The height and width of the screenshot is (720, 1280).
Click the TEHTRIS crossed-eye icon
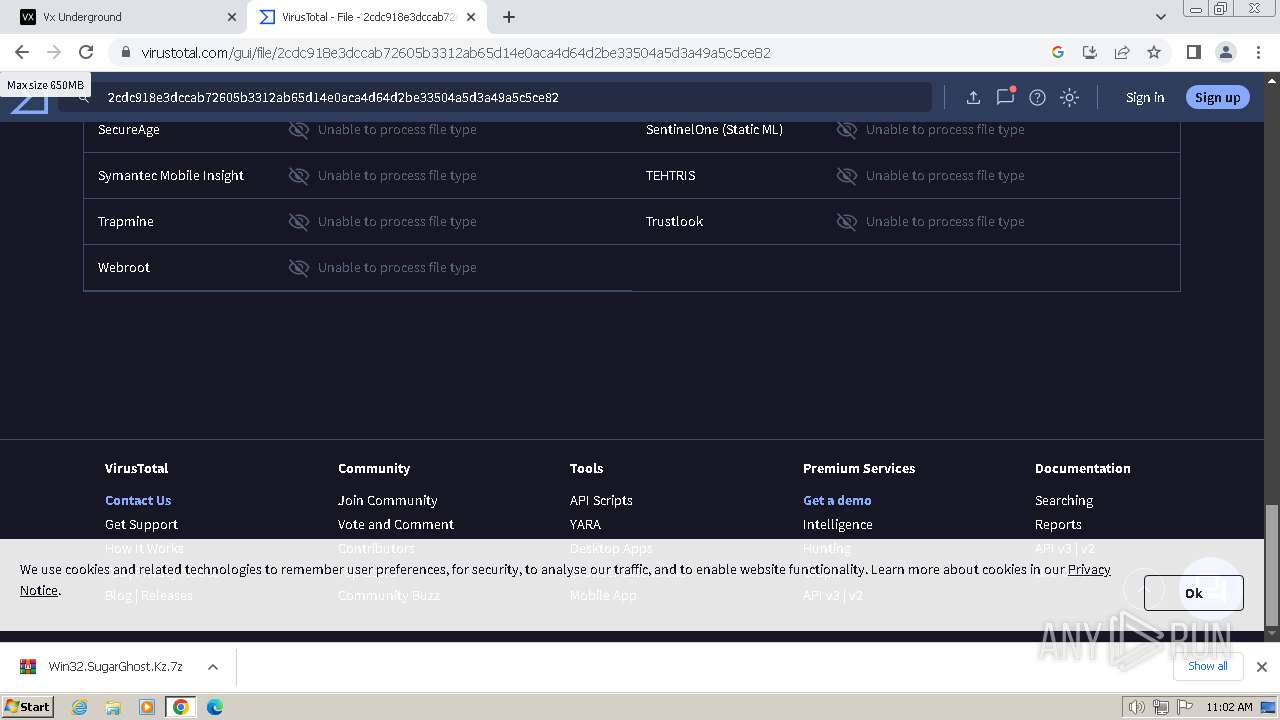tap(846, 175)
